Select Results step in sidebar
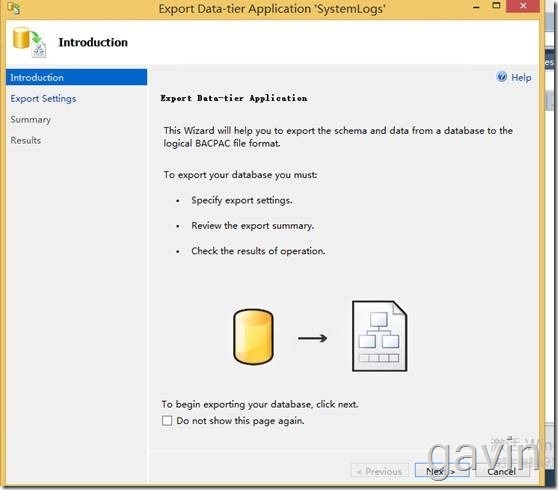 (x=26, y=140)
